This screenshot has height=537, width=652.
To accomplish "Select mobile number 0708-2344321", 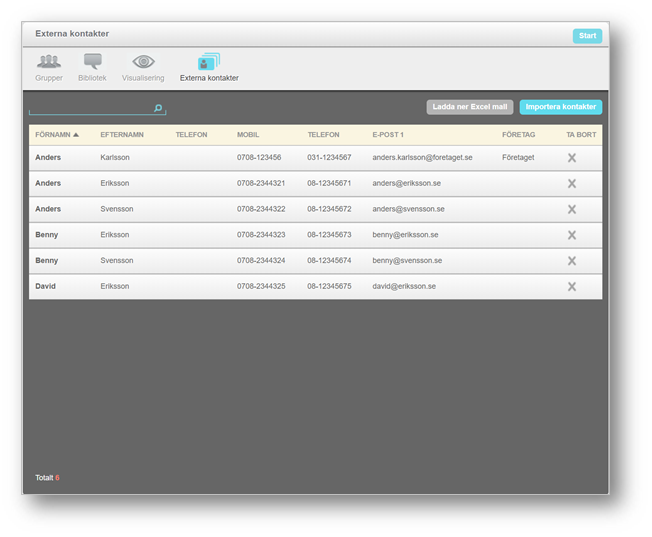I will pyautogui.click(x=261, y=183).
